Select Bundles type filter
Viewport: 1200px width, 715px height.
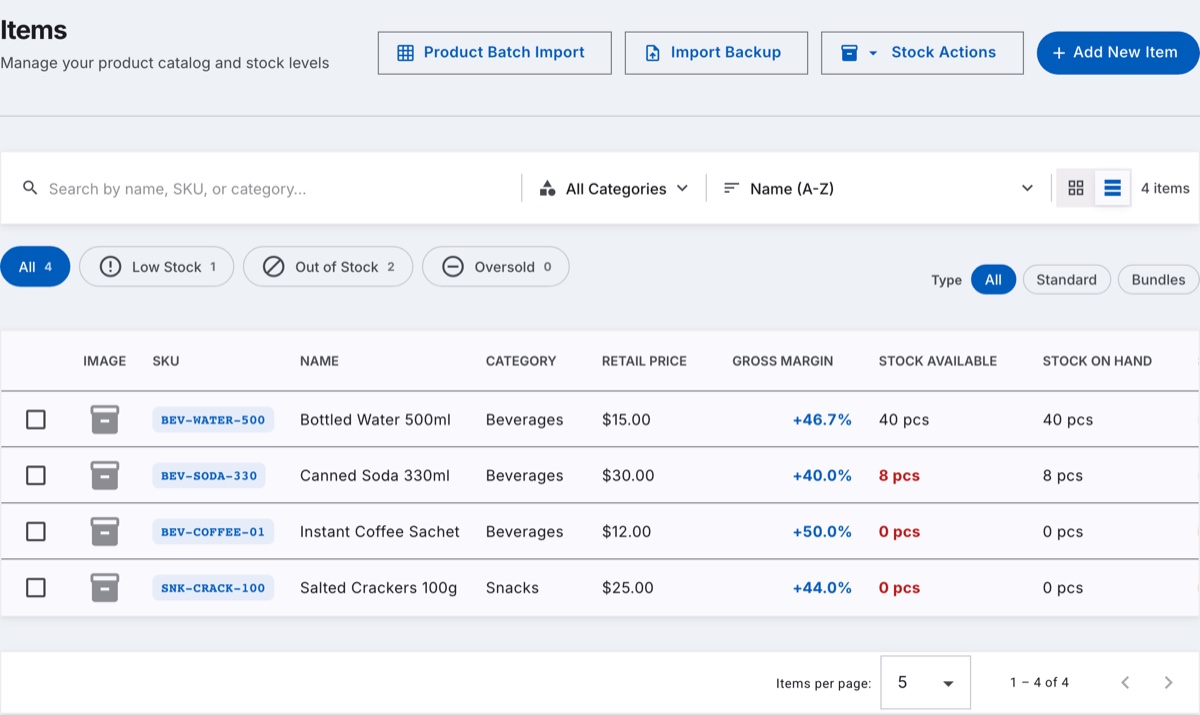(1158, 280)
